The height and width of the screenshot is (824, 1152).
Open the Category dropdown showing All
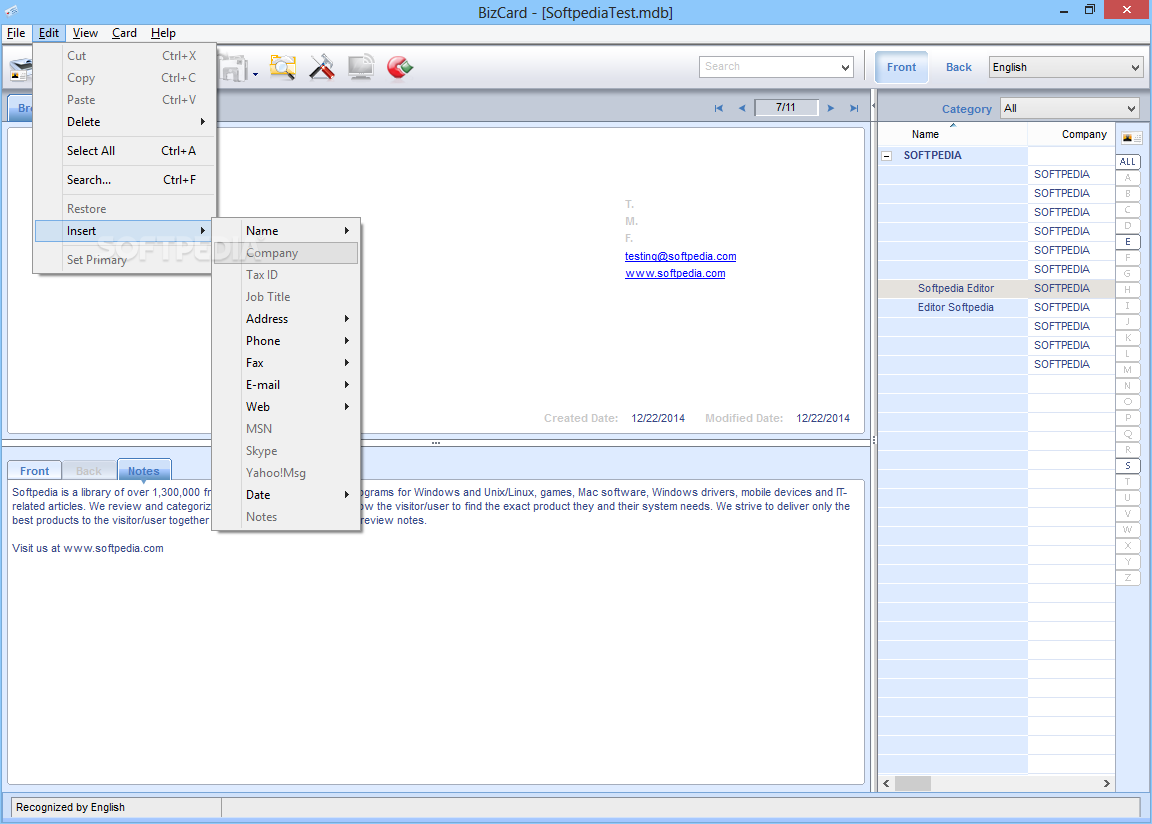tap(1131, 109)
